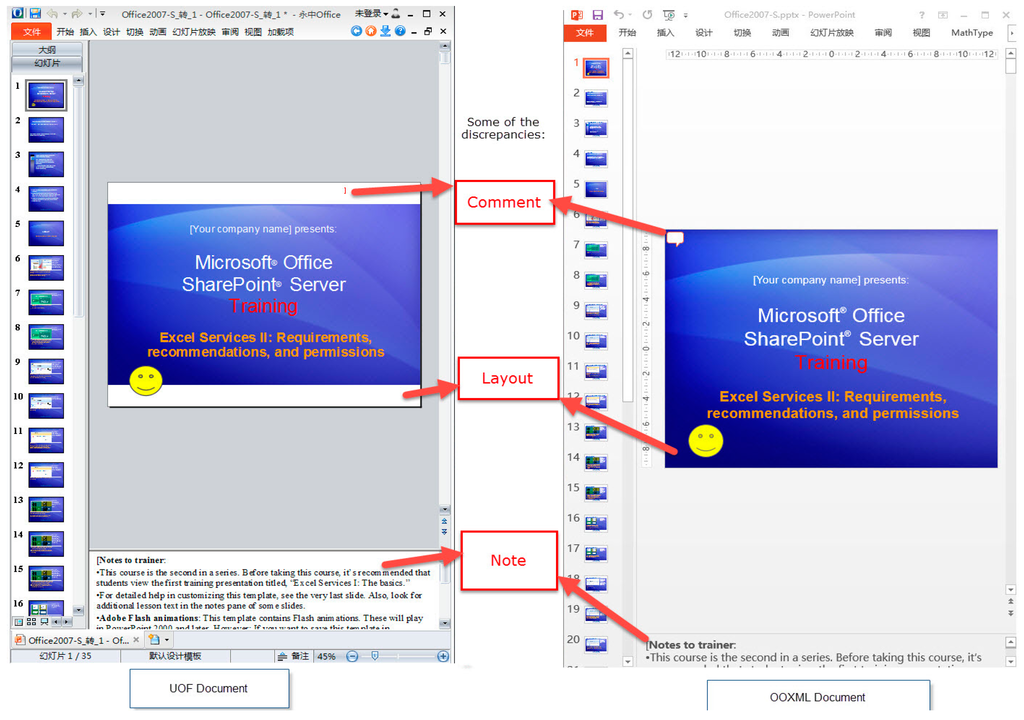The image size is (1024, 720).
Task: Open the redo history dropdown in Yozo Office
Action: coord(89,14)
